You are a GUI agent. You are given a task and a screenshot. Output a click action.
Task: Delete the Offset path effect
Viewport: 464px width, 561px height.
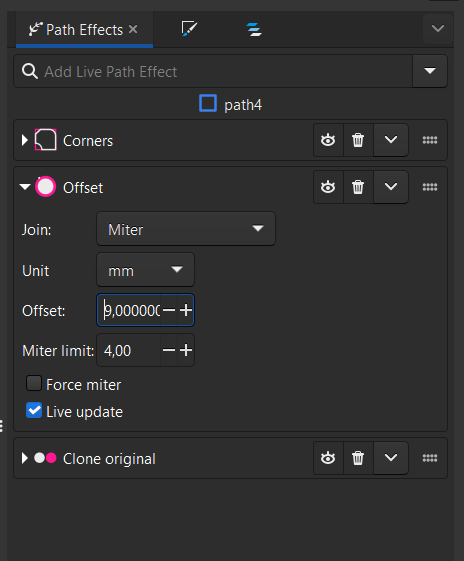click(x=358, y=187)
